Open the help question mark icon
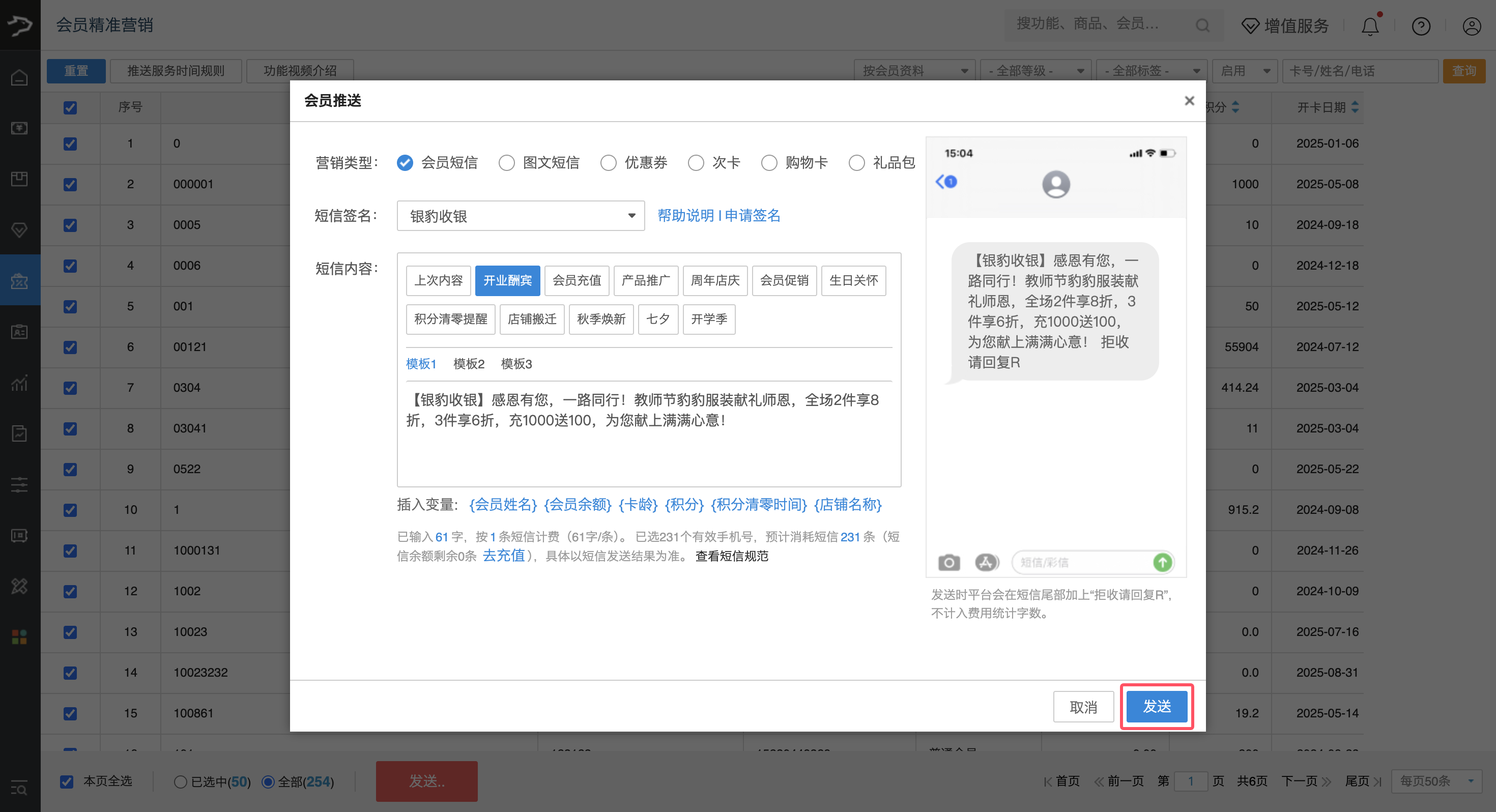The height and width of the screenshot is (812, 1496). (1421, 25)
